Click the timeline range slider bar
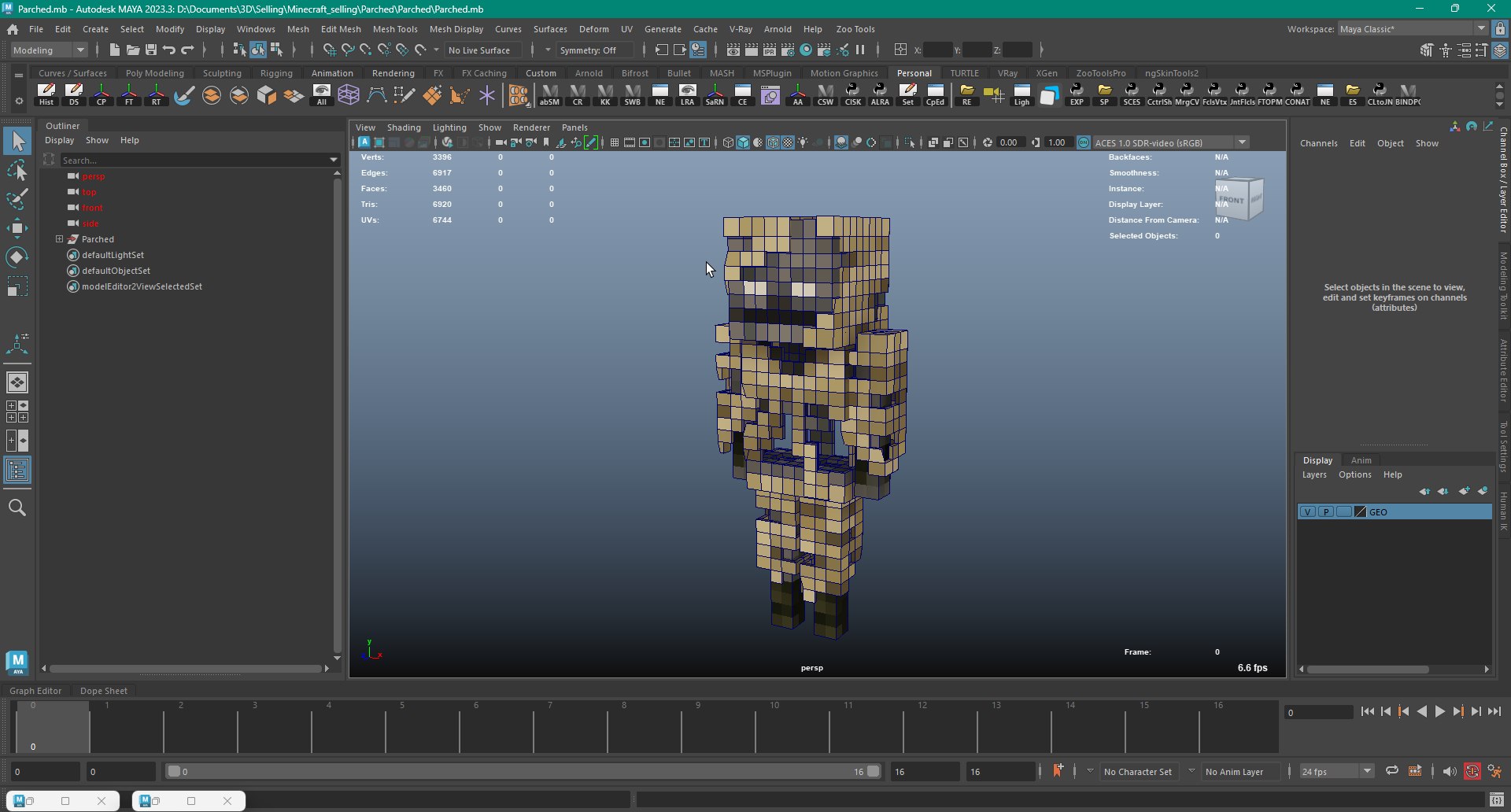This screenshot has width=1511, height=812. point(523,771)
